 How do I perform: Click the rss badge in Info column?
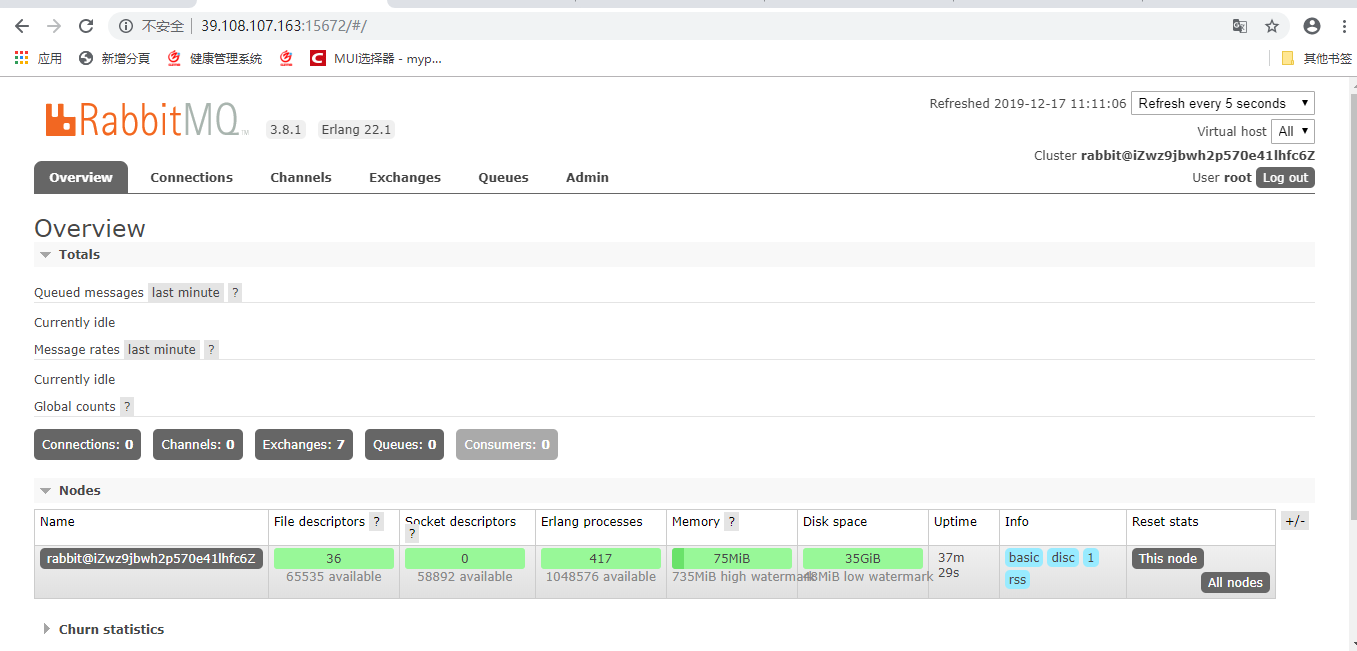click(x=1017, y=579)
